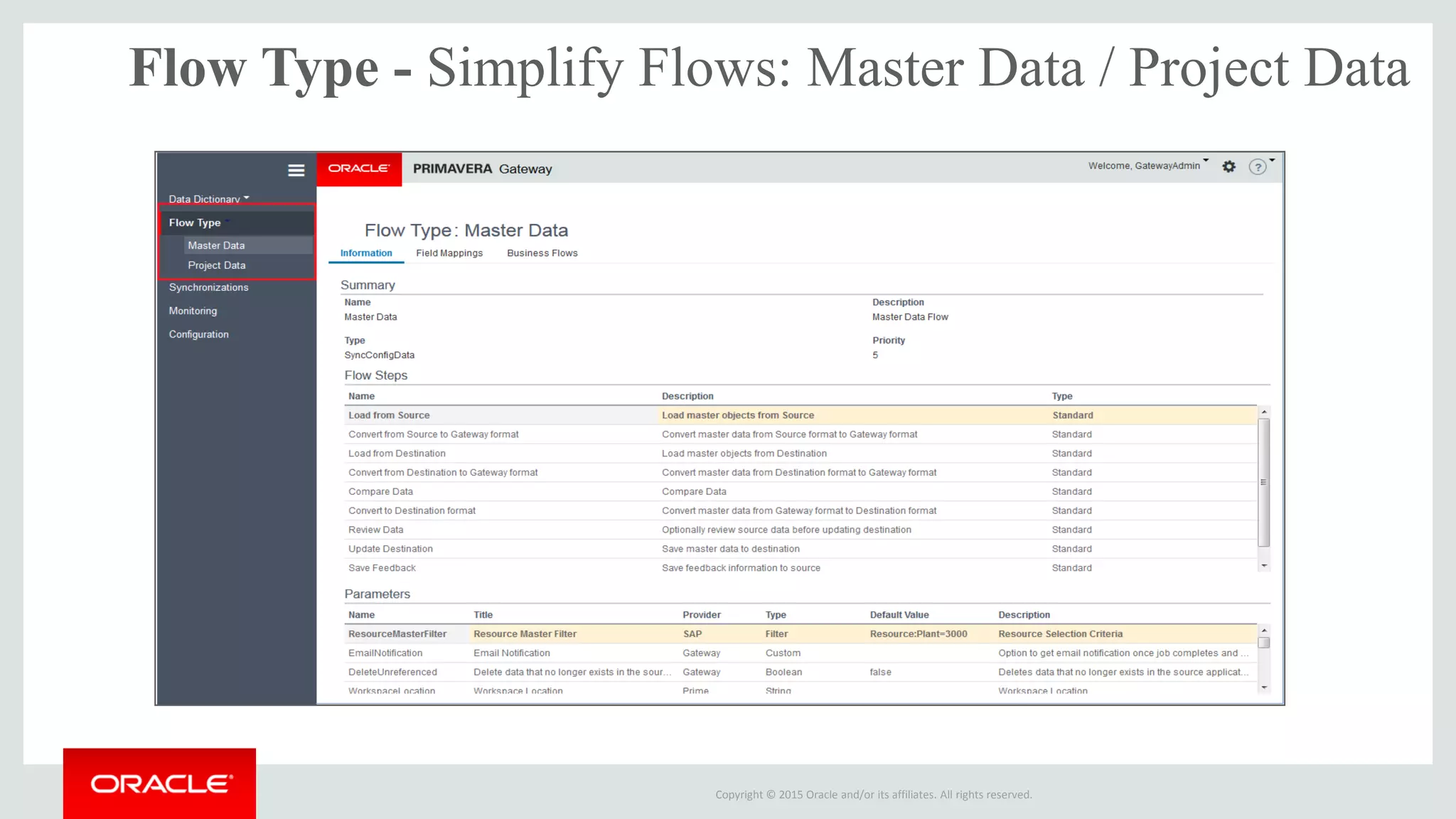Click the Flow Steps vertical scrollbar thumb

(1264, 483)
